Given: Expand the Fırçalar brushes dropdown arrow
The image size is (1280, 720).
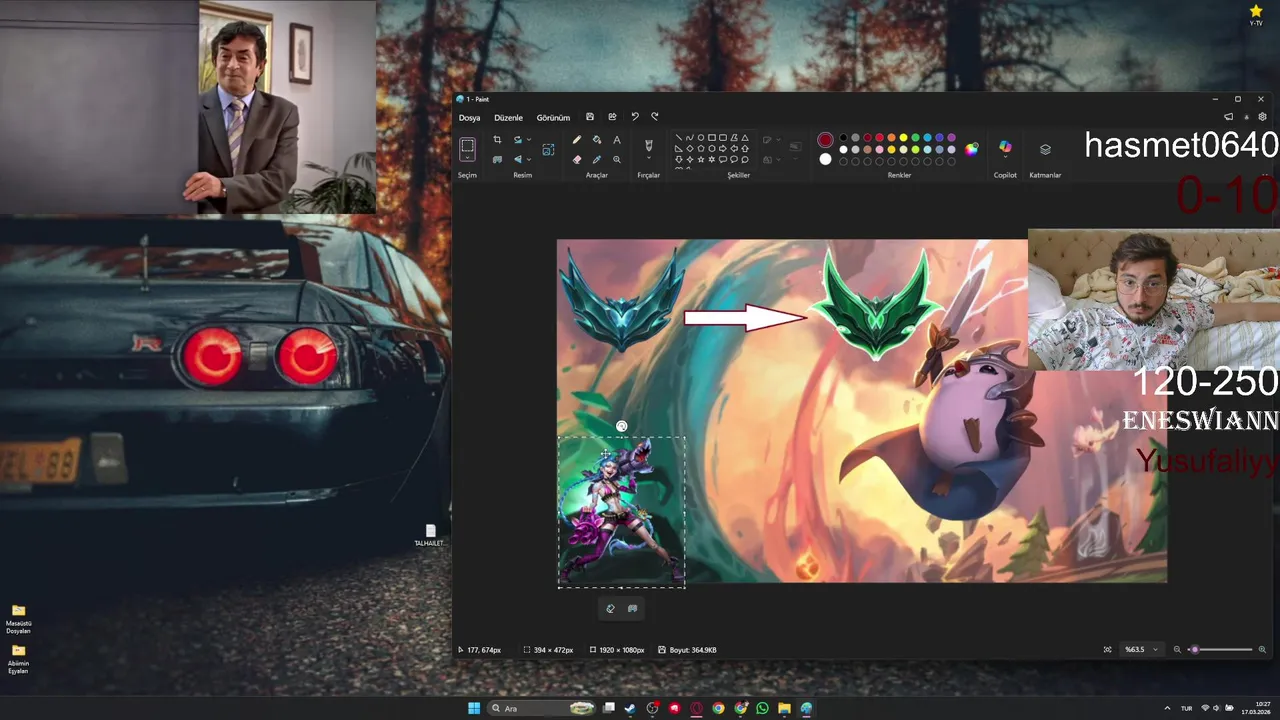Looking at the screenshot, I should 648,158.
